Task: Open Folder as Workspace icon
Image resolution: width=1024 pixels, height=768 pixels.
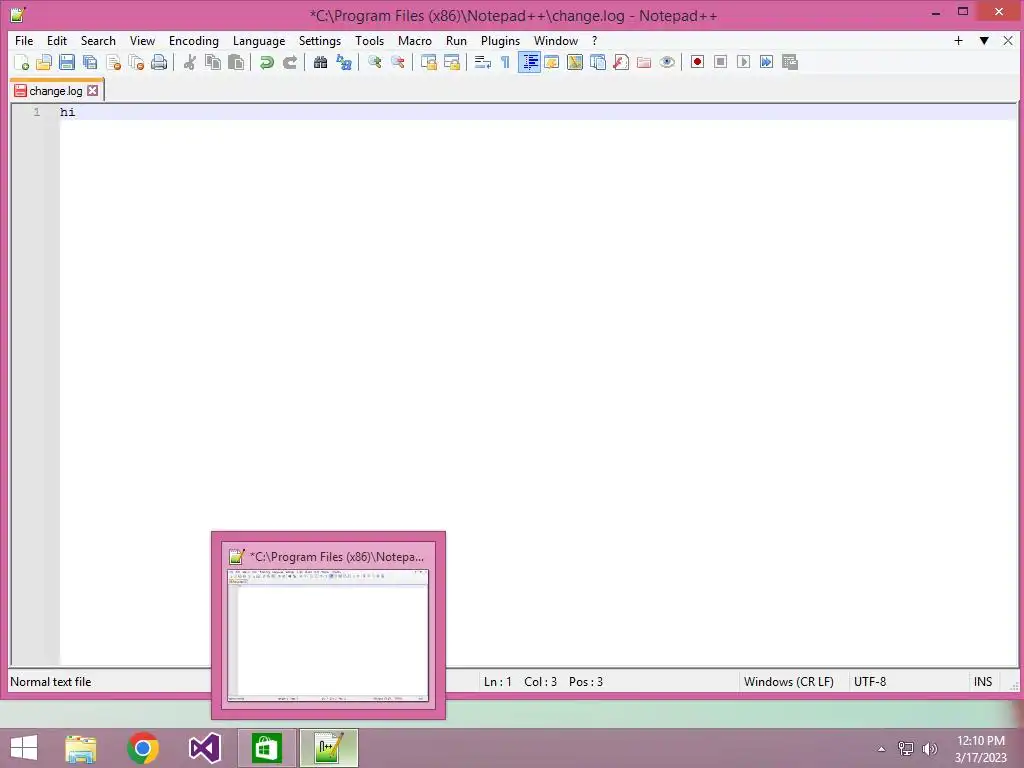Action: [644, 62]
